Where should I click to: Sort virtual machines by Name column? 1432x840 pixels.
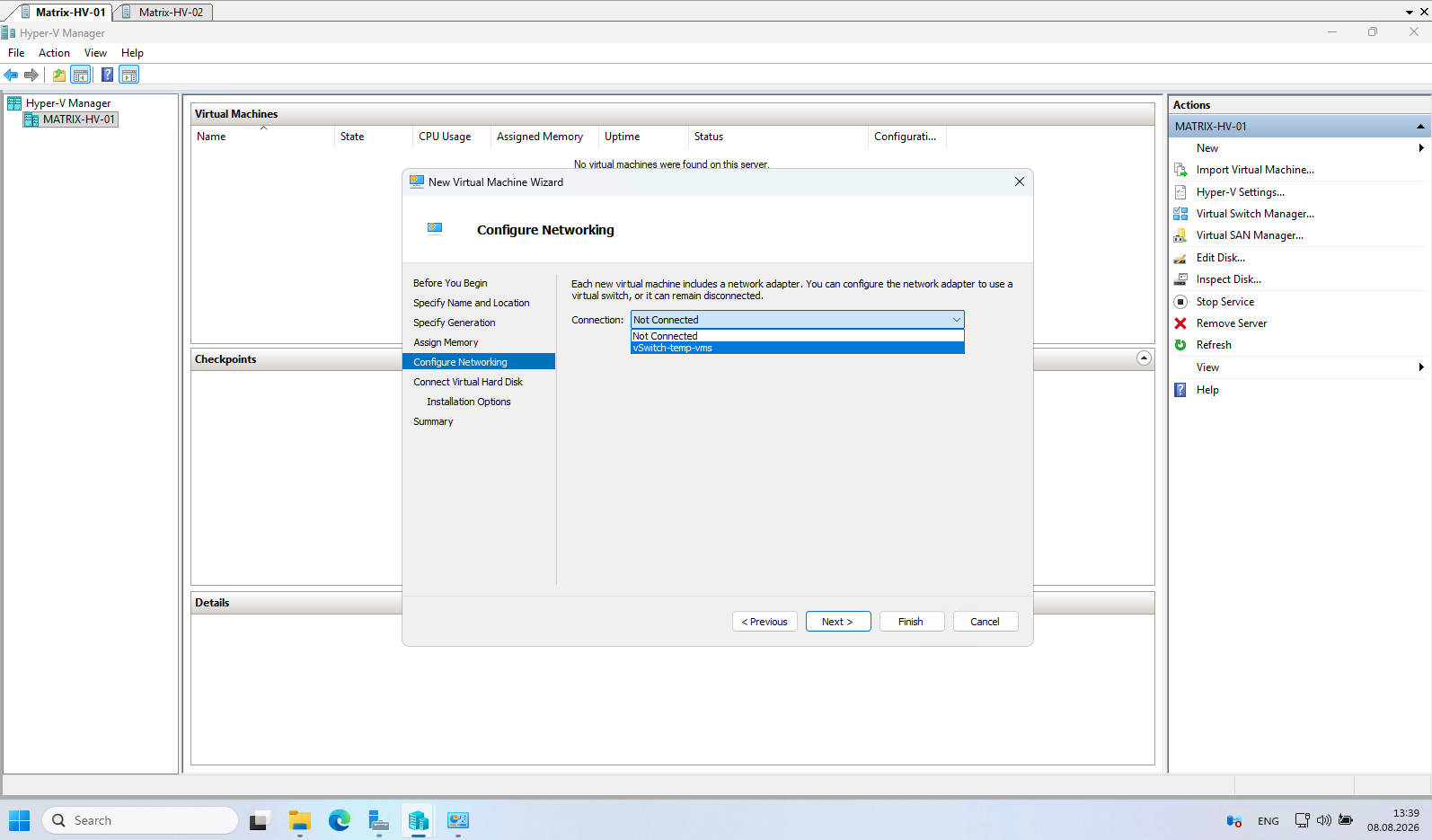[x=263, y=137]
